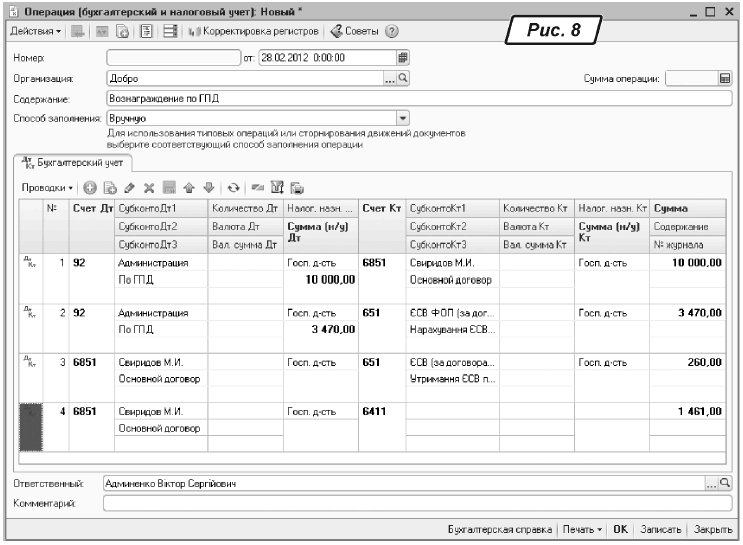Image resolution: width=743 pixels, height=545 pixels.
Task: Open the Действия dropdown menu
Action: (x=35, y=32)
